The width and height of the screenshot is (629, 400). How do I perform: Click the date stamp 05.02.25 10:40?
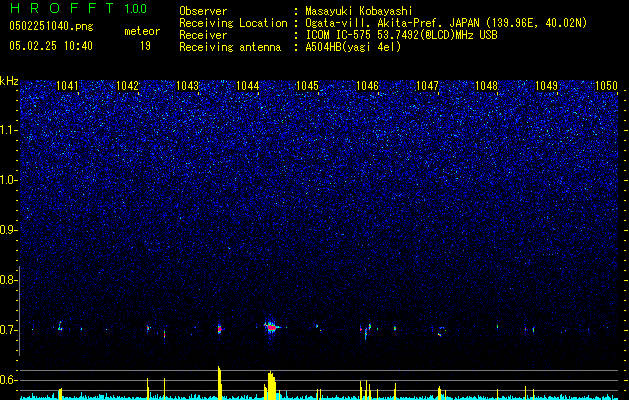[51, 46]
